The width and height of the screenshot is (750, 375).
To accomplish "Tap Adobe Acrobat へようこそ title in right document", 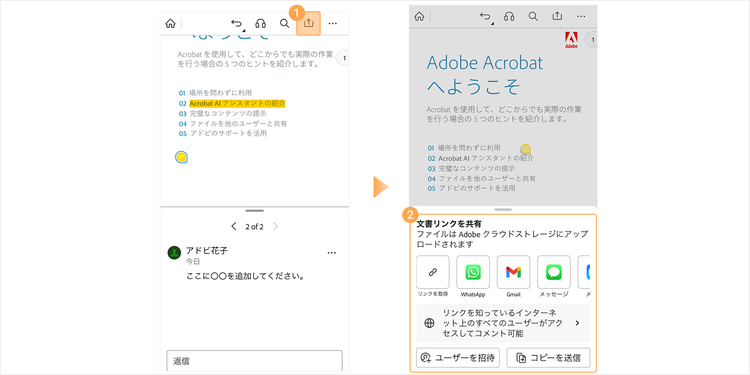I will tap(485, 75).
